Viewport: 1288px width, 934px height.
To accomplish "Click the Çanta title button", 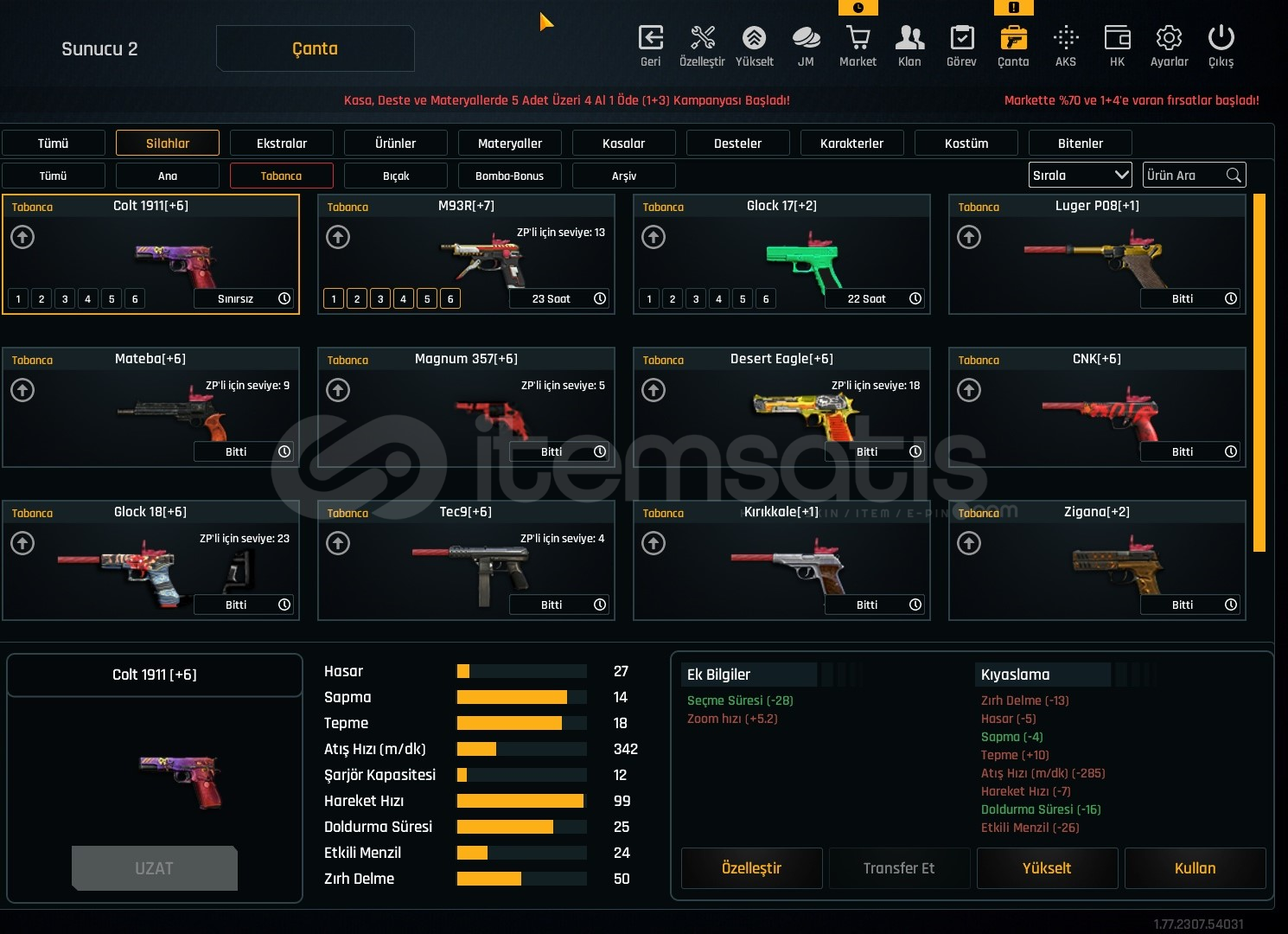I will point(316,48).
